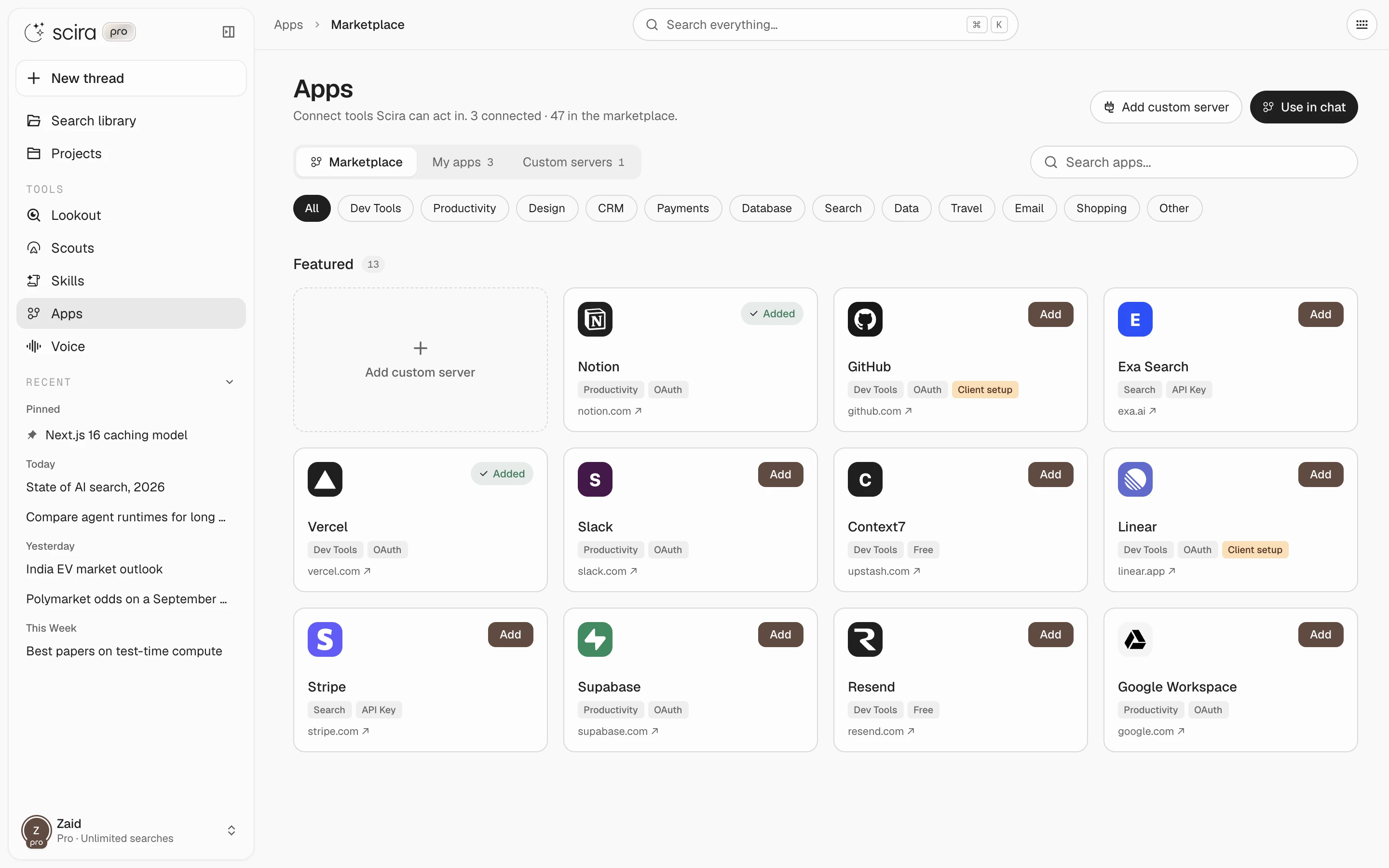Open the Voice tool
This screenshot has width=1389, height=868.
coord(131,346)
